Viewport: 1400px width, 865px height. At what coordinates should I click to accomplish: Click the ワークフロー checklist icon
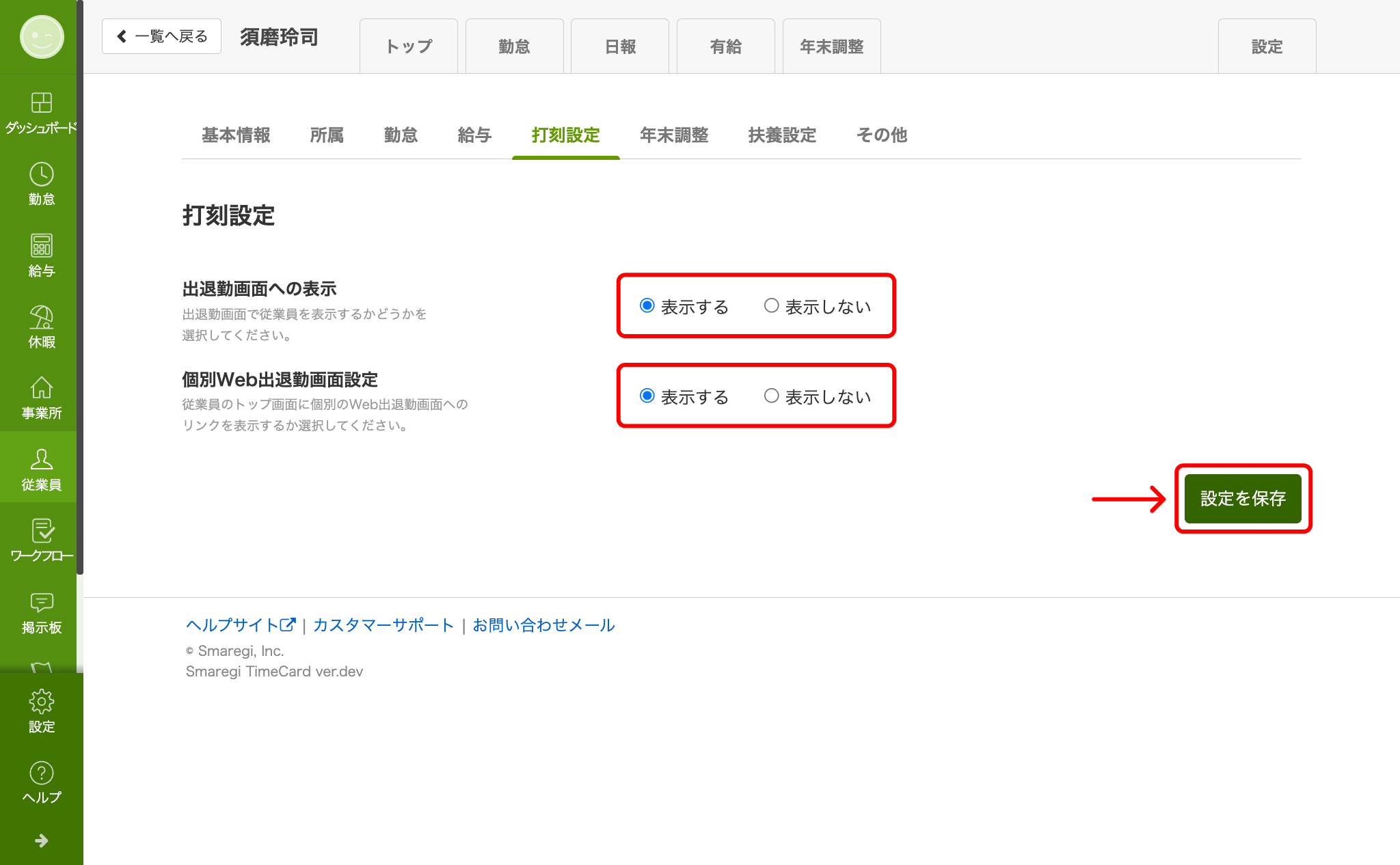click(41, 531)
